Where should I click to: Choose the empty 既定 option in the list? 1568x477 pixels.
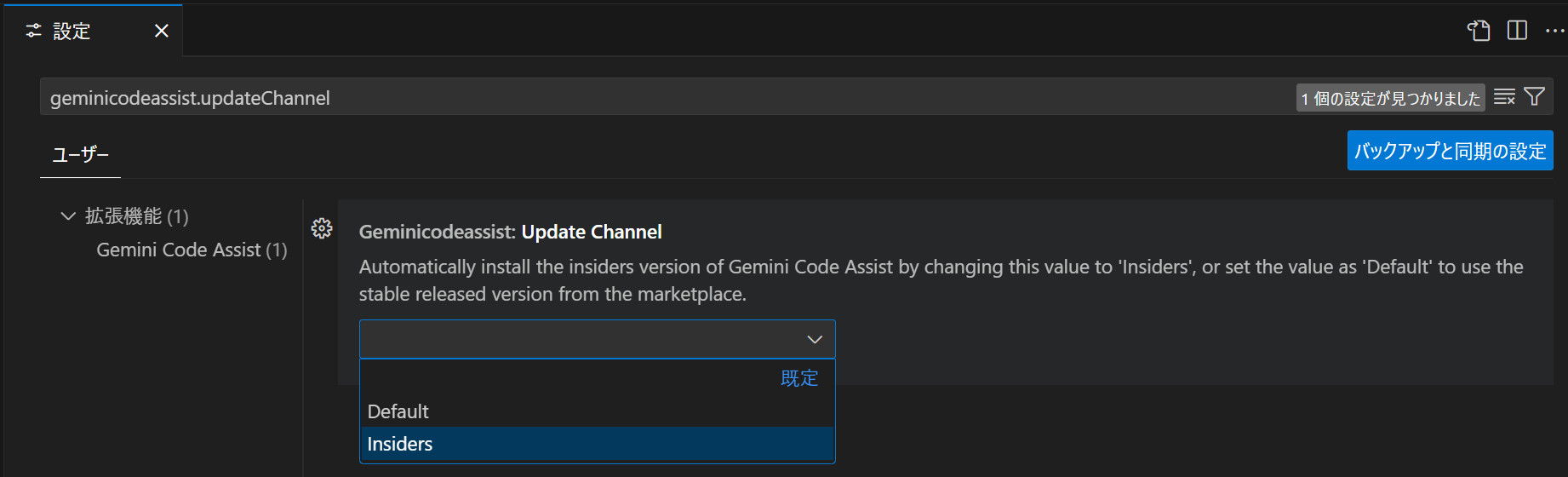coord(598,378)
